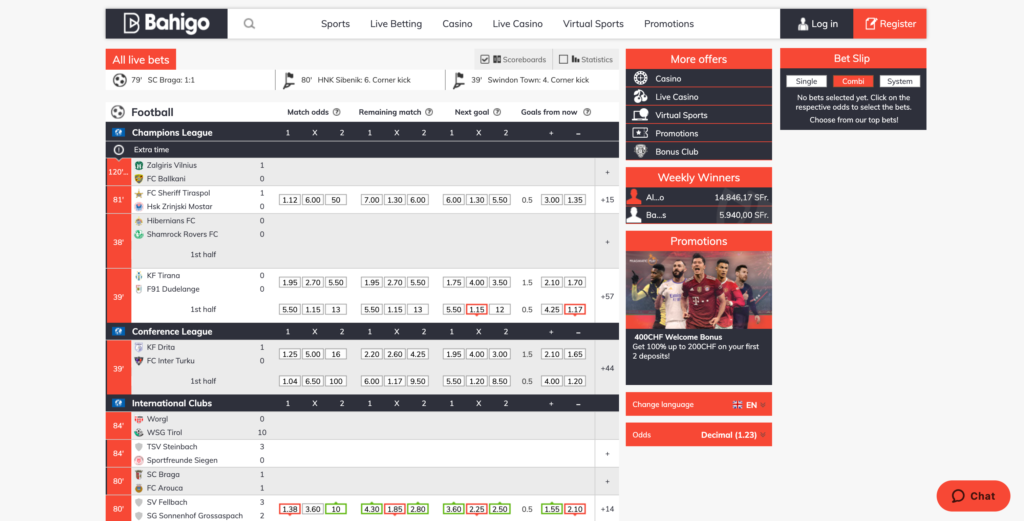This screenshot has height=521, width=1024.
Task: Select odds 1.12 for FC Sheriff Tiraspol
Action: pos(289,200)
